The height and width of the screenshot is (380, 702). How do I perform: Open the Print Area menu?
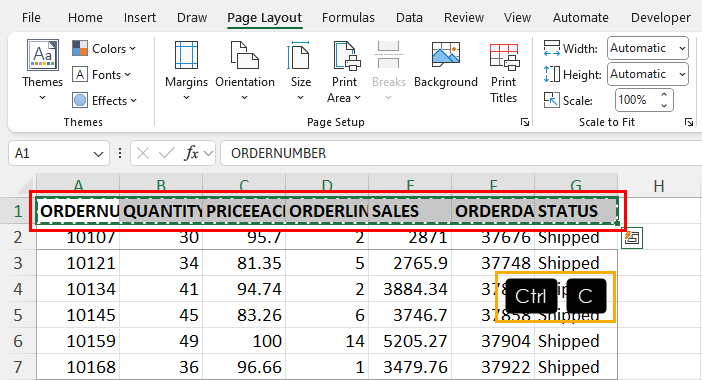point(344,72)
